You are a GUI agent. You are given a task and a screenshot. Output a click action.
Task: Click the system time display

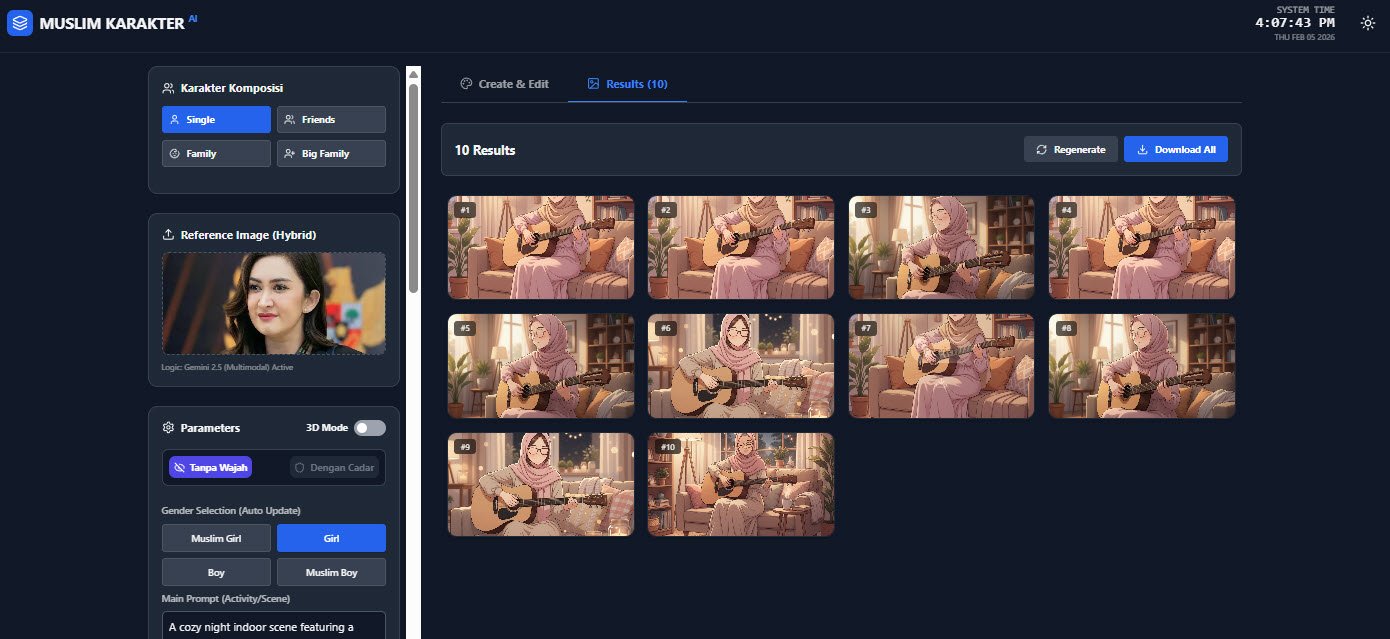1295,22
